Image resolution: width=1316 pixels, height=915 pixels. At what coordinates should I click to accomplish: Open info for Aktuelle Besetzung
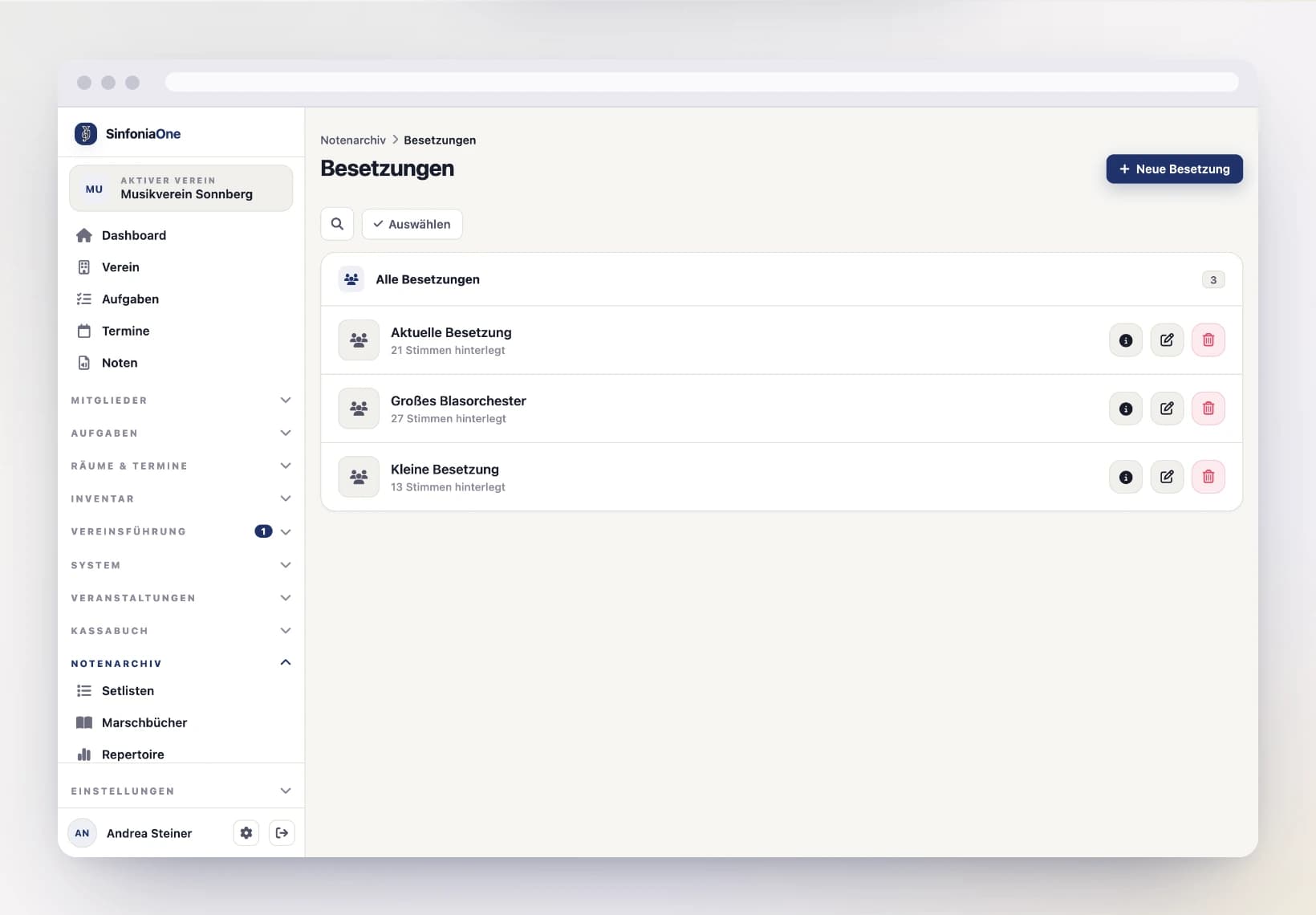pos(1126,340)
